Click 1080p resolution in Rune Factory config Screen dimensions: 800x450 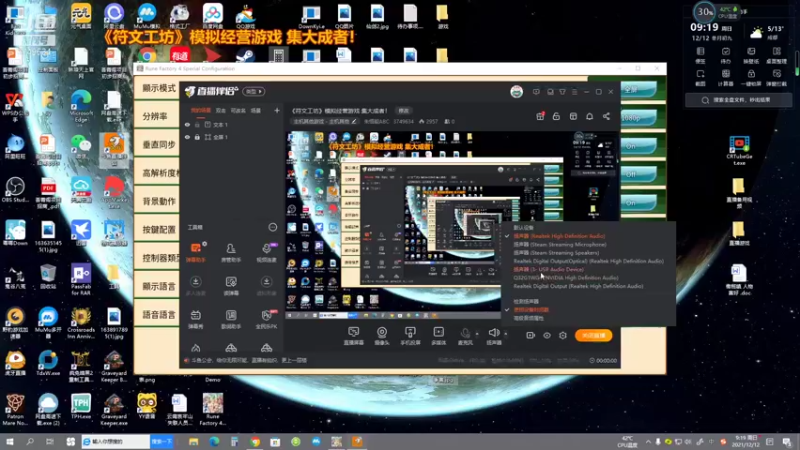[638, 118]
